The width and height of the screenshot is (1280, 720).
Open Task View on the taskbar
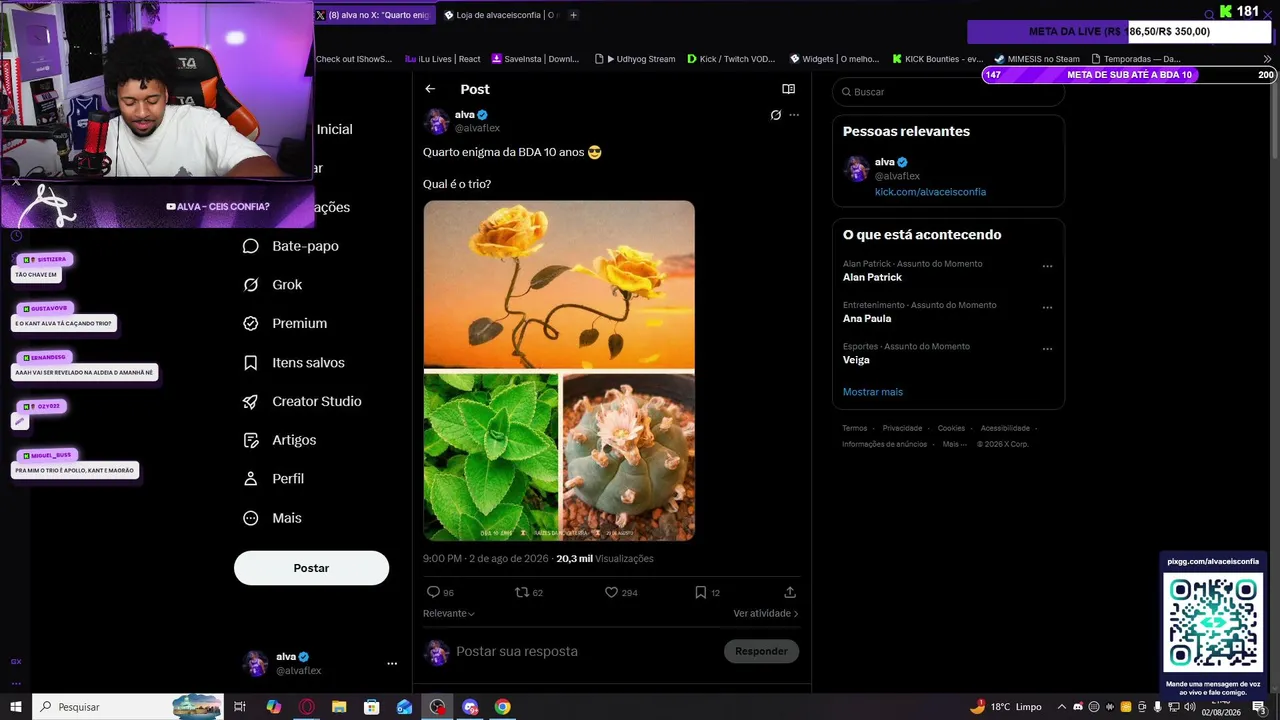[x=240, y=707]
